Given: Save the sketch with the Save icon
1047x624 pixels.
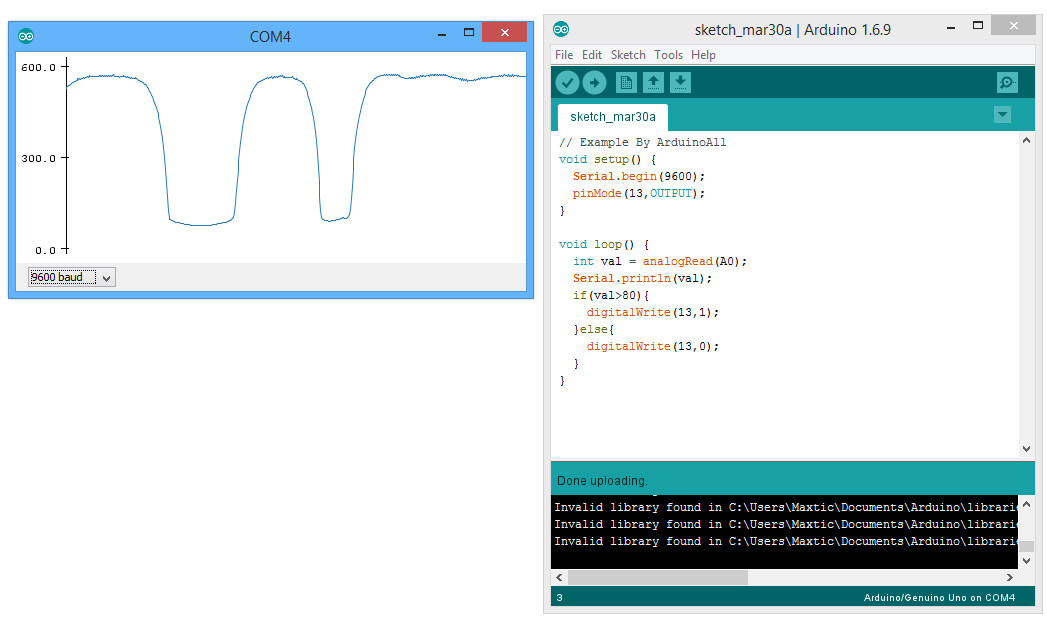Looking at the screenshot, I should (680, 83).
